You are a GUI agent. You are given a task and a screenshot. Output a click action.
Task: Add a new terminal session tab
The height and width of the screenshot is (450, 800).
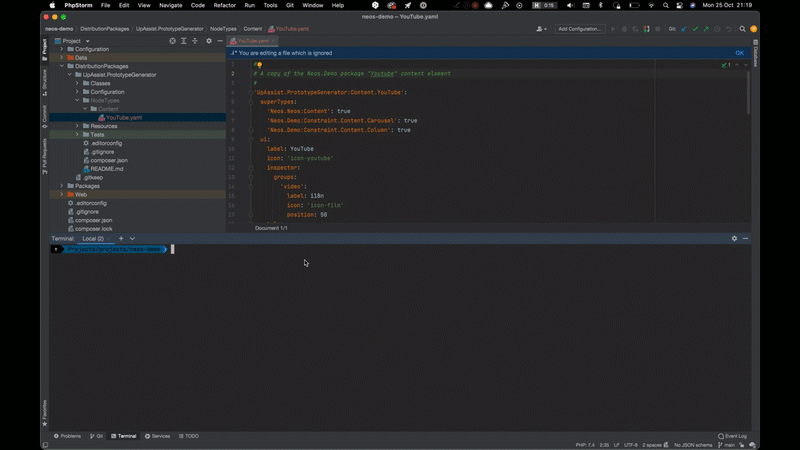pos(121,238)
